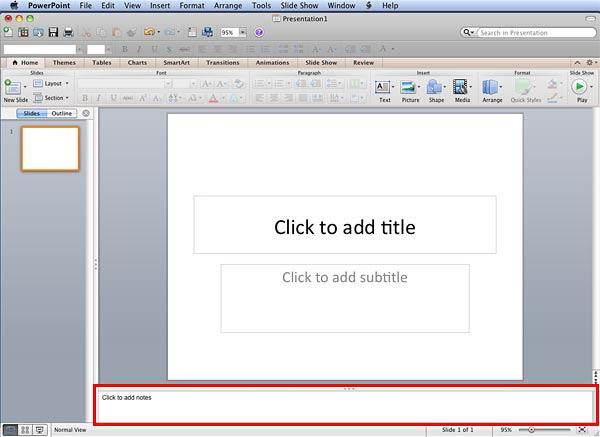
Task: Play the slide show from the ribbon
Action: point(580,89)
